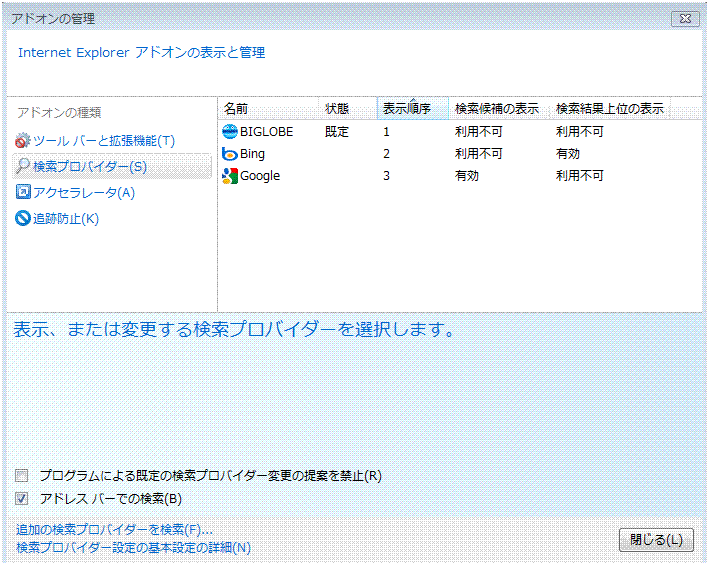
Task: Open 追加の検索プロバイダーを検索(F) link
Action: pyautogui.click(x=114, y=529)
